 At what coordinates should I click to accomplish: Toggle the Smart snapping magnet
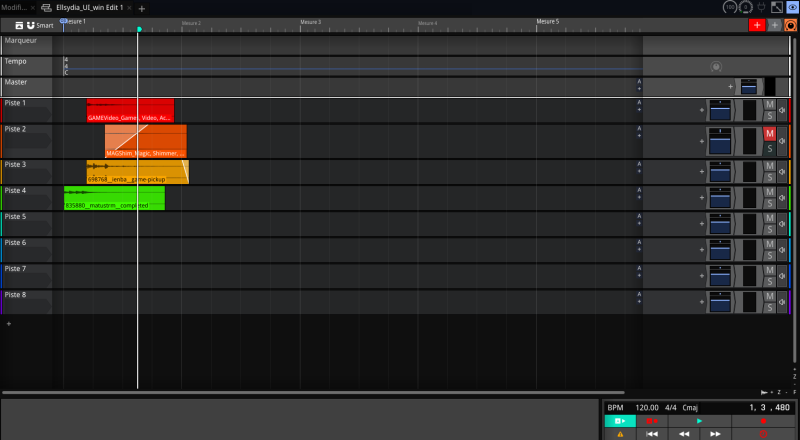(31, 25)
